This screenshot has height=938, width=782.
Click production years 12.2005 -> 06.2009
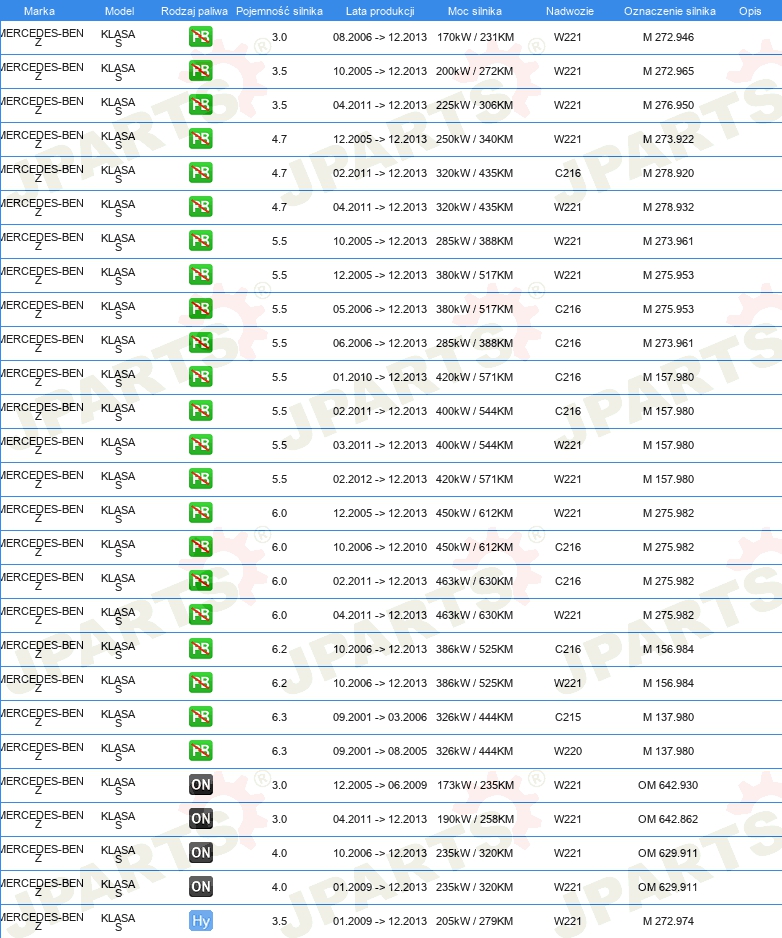tap(380, 785)
